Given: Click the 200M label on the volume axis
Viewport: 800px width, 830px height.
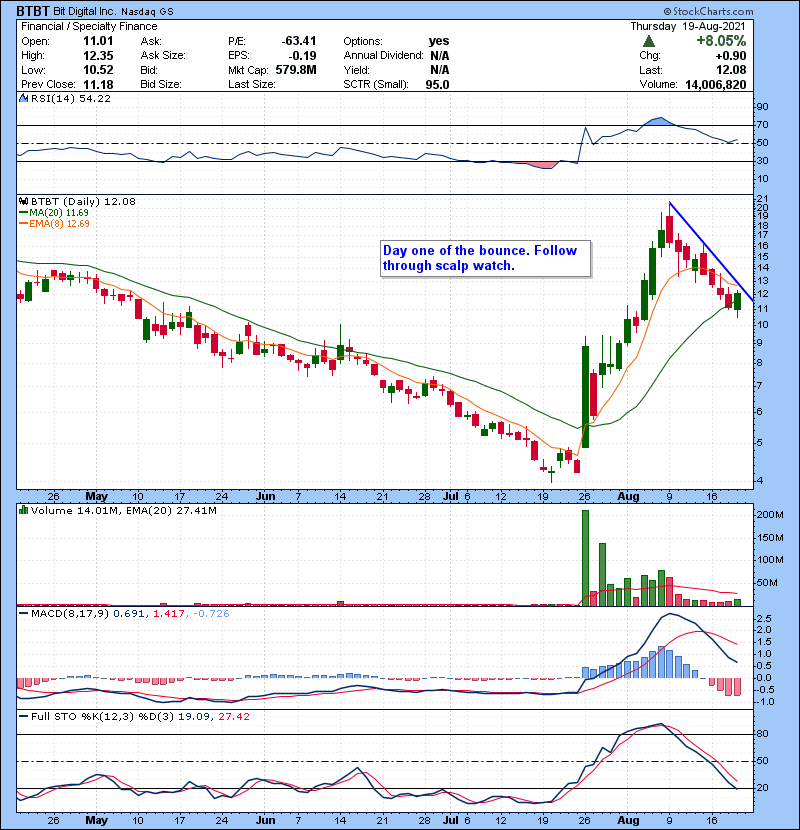Looking at the screenshot, I should pyautogui.click(x=770, y=515).
